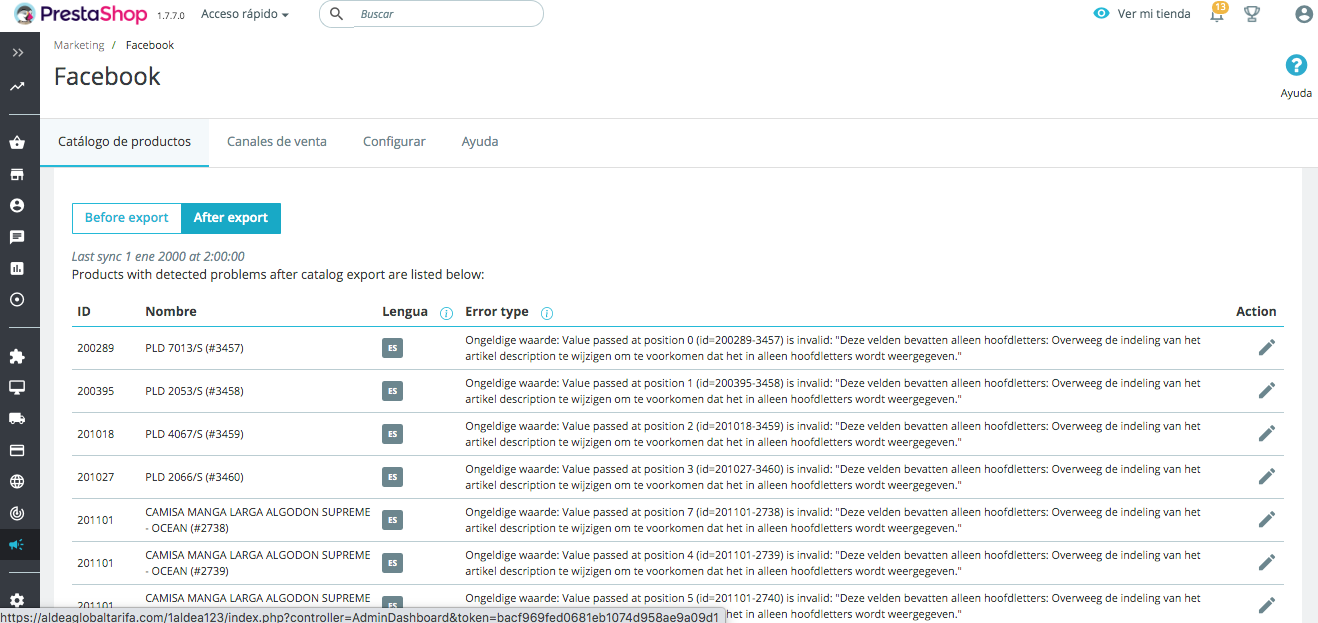Open the Stats bar chart icon in sidebar

pos(17,268)
